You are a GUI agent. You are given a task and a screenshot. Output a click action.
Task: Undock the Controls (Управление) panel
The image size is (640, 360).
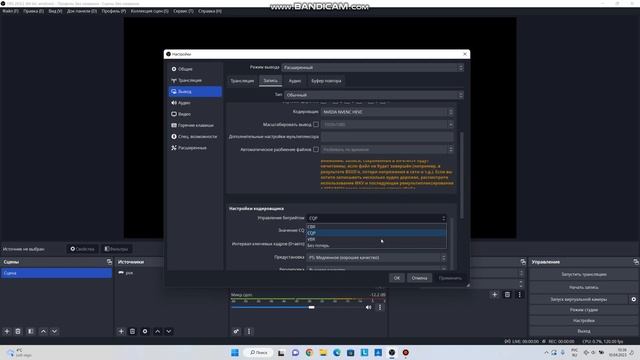pyautogui.click(x=636, y=262)
